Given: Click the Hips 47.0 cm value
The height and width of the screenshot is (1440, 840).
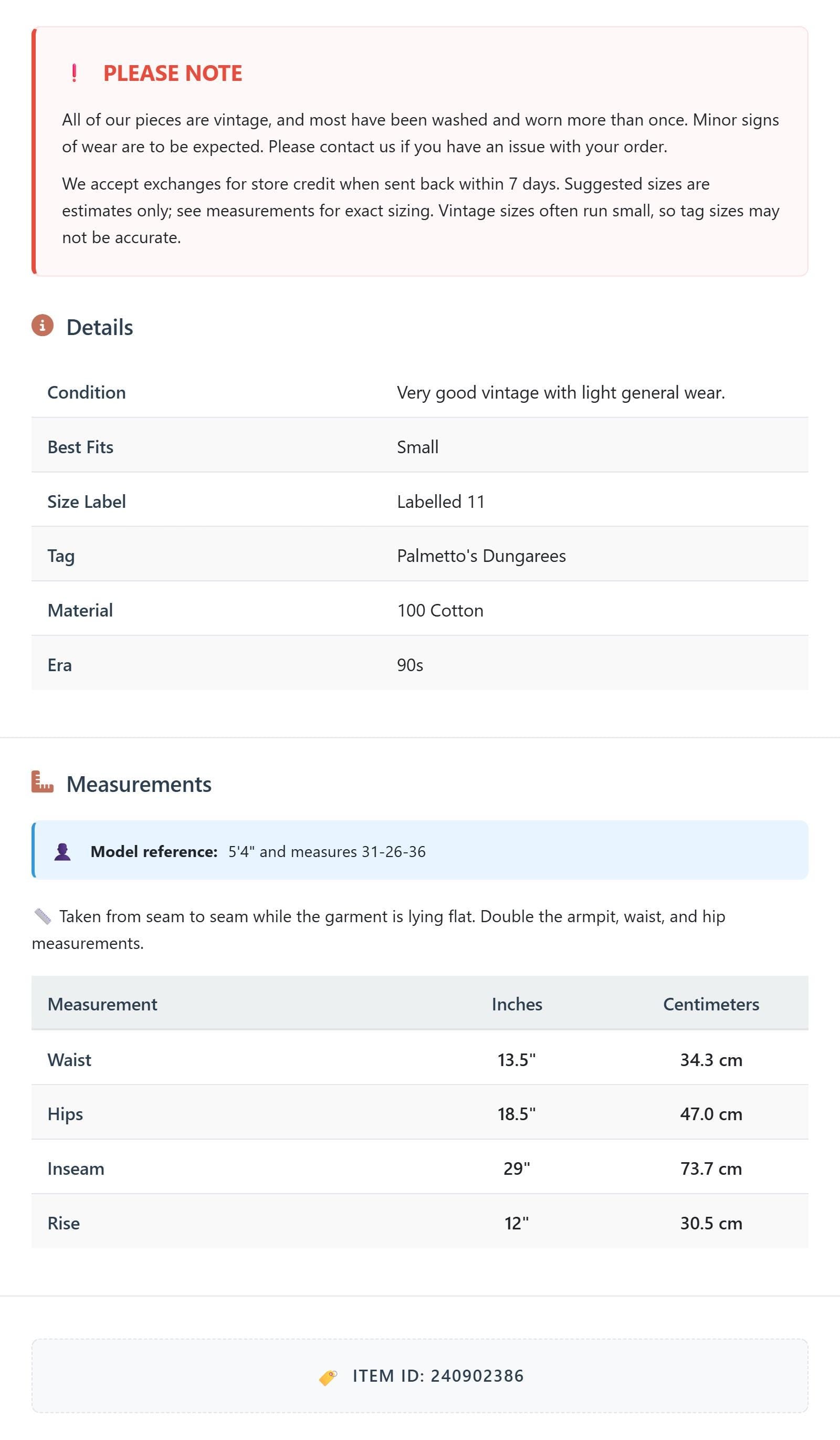Looking at the screenshot, I should pos(711,1114).
